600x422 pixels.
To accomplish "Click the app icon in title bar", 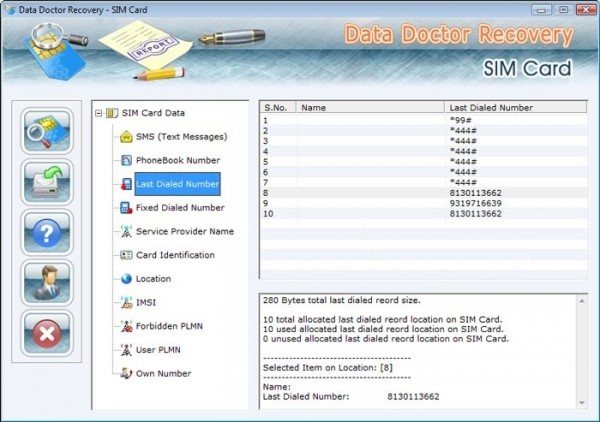I will tap(10, 9).
